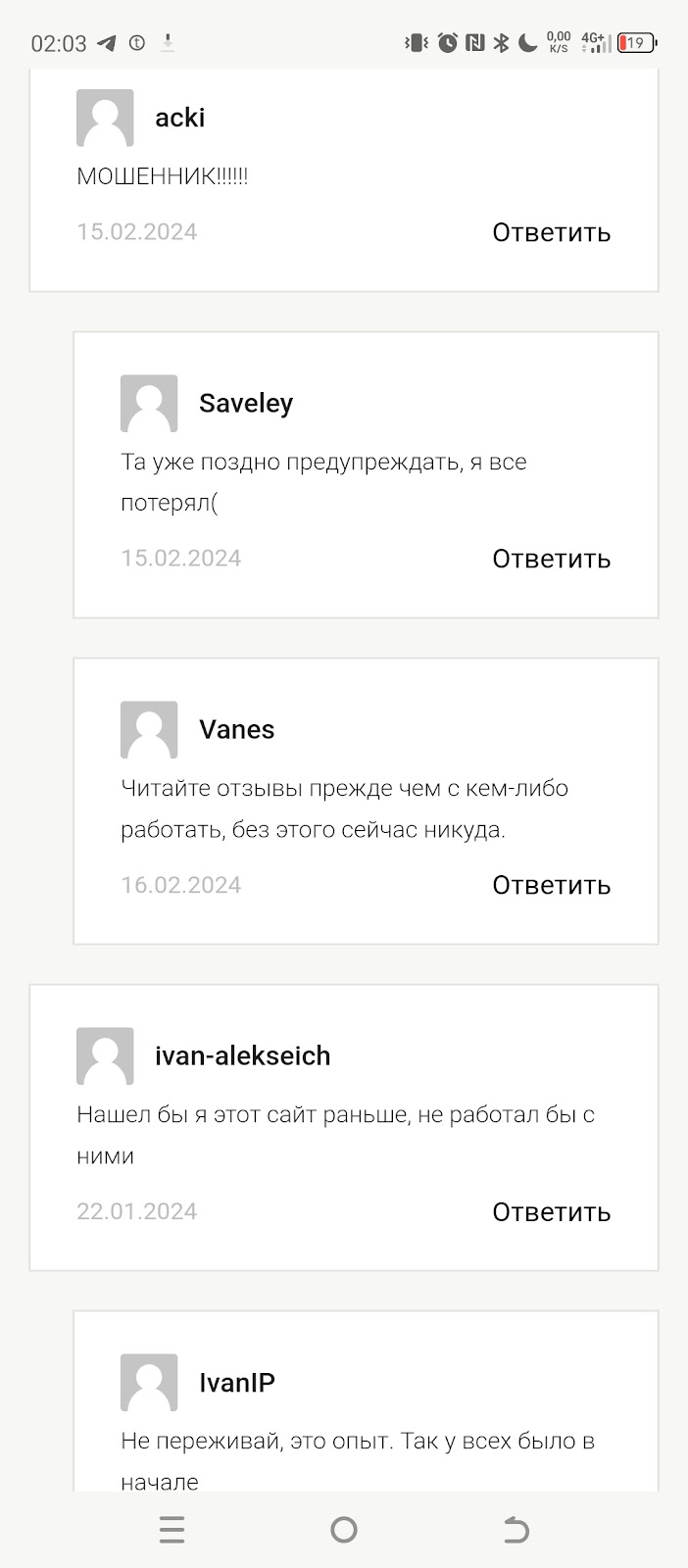
Task: Tap the IvanIP username
Action: (237, 1382)
